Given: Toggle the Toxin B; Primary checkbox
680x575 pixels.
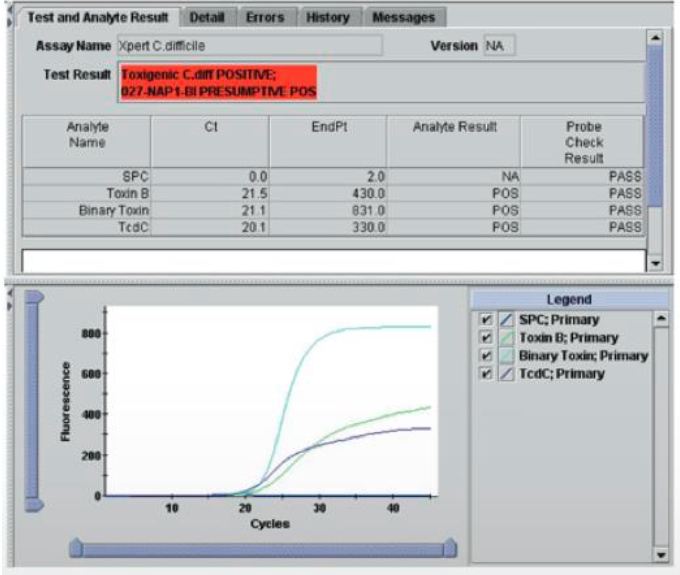Looking at the screenshot, I should (486, 338).
